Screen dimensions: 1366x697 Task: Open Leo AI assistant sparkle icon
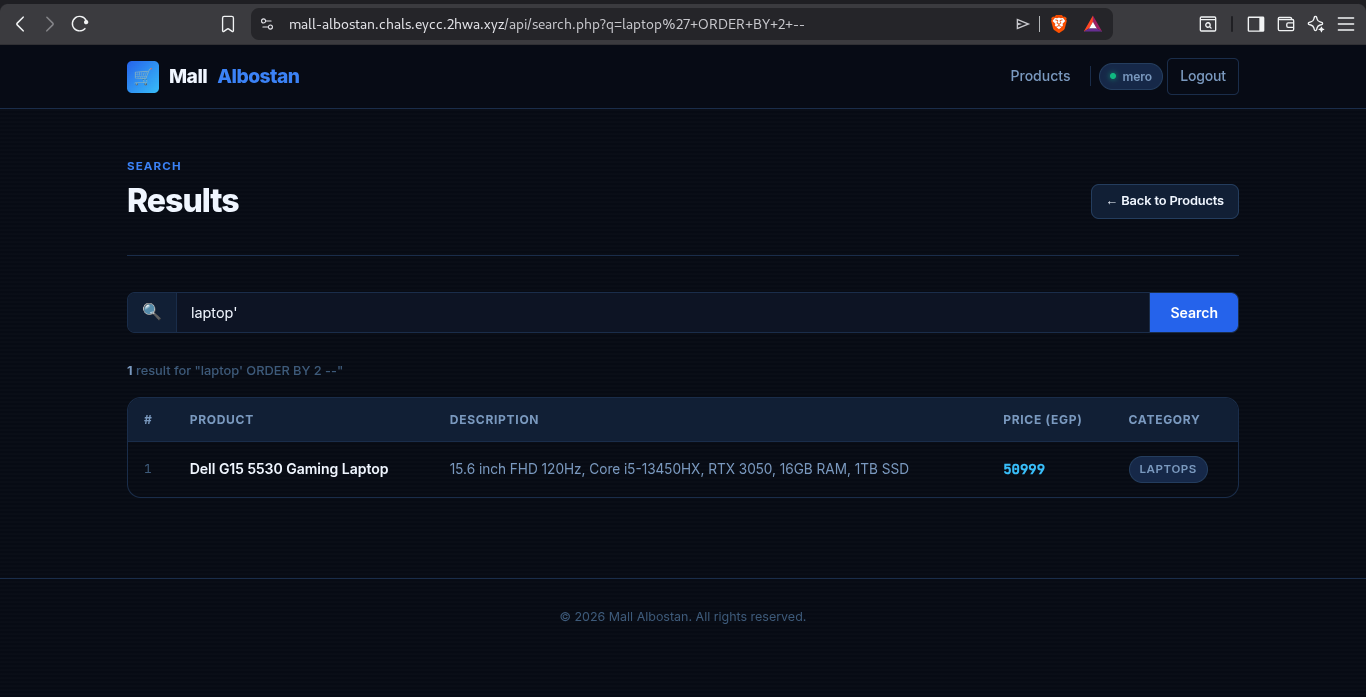point(1316,24)
